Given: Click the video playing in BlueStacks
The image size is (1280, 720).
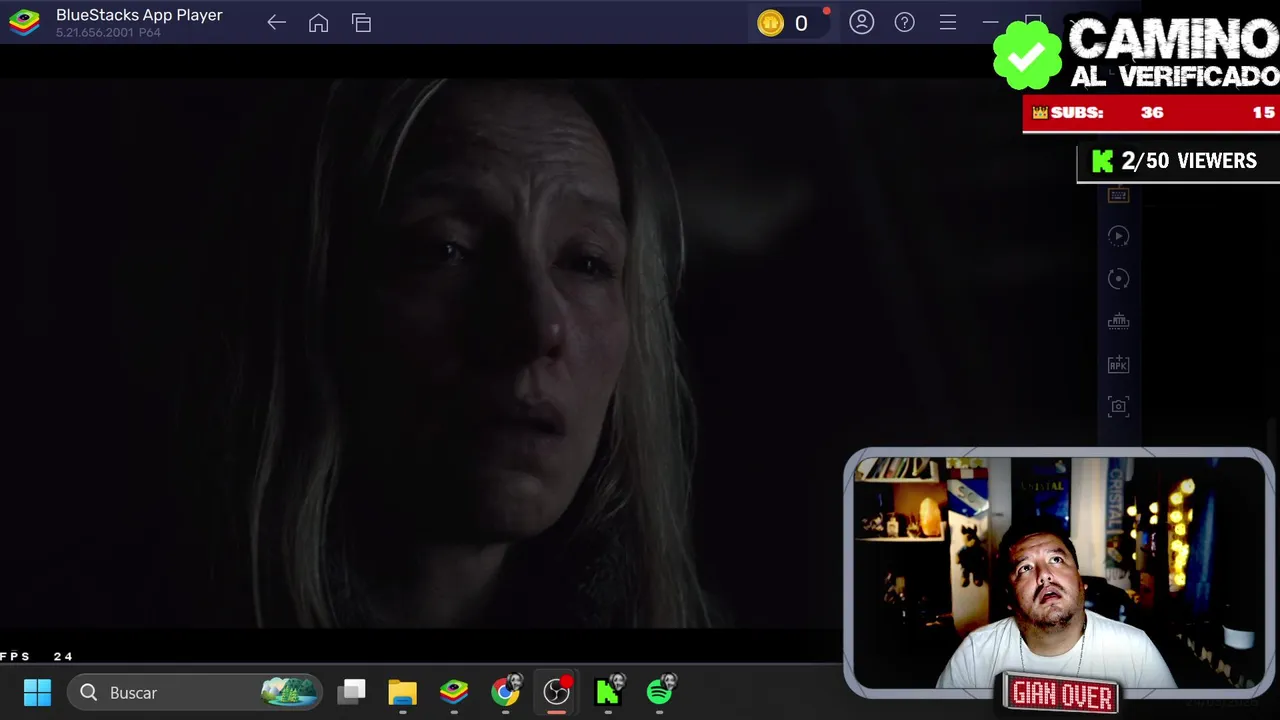Looking at the screenshot, I should 420,353.
